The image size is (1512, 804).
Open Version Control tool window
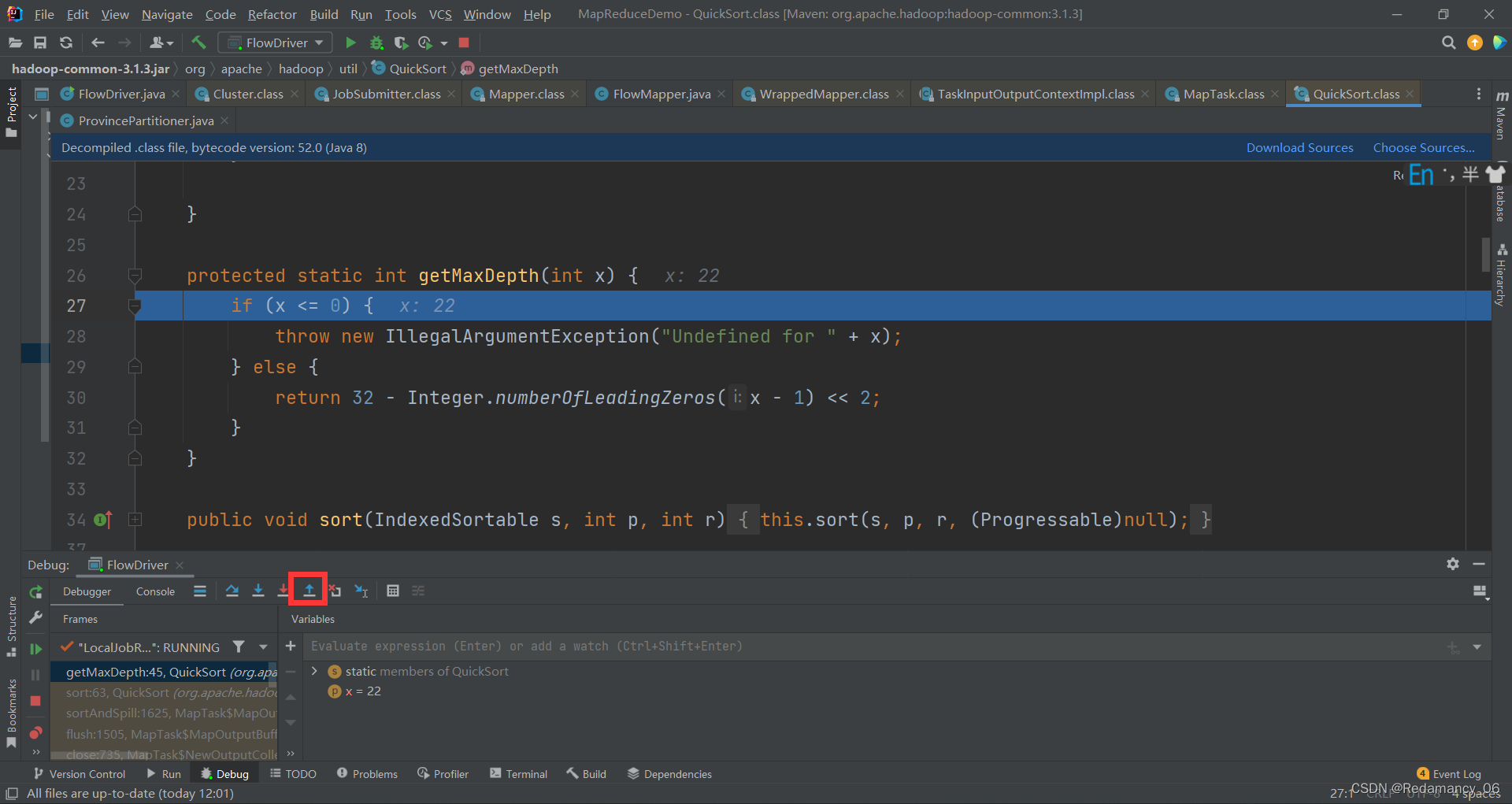click(x=79, y=774)
